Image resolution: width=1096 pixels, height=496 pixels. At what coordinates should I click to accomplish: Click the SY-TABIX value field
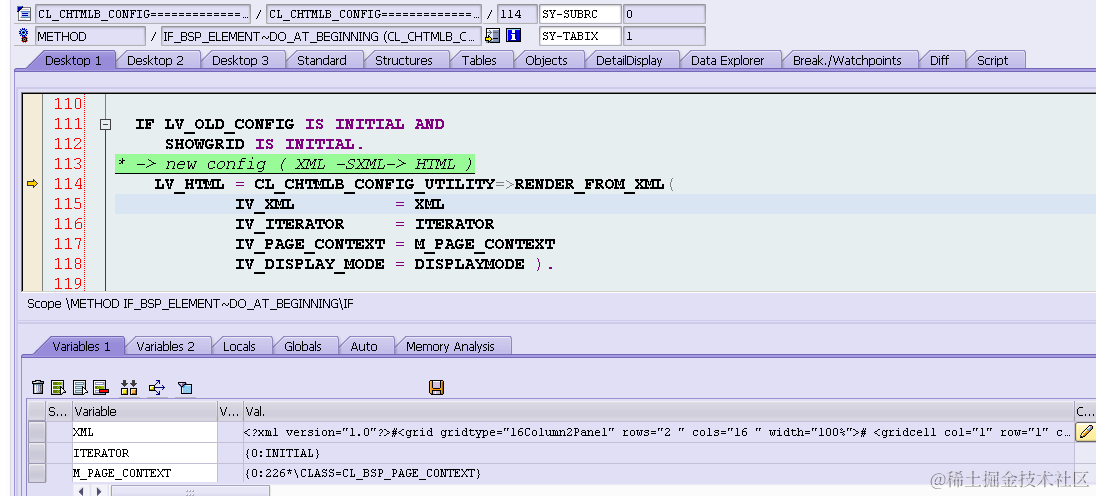pos(664,36)
